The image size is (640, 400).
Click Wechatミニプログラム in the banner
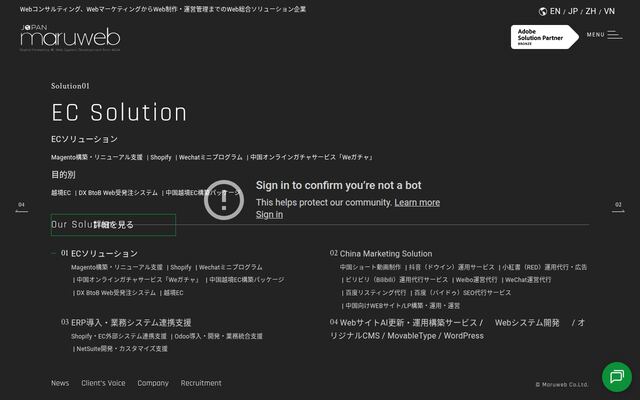[211, 157]
